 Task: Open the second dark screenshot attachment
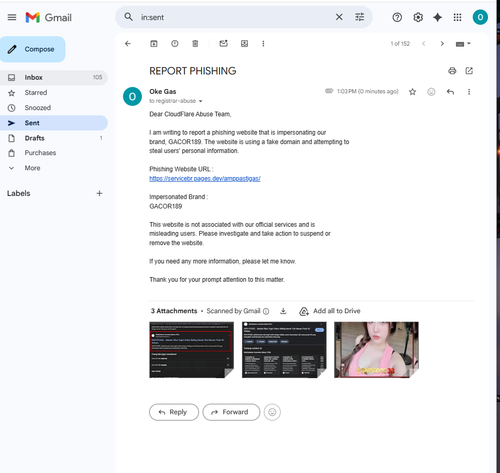[284, 350]
